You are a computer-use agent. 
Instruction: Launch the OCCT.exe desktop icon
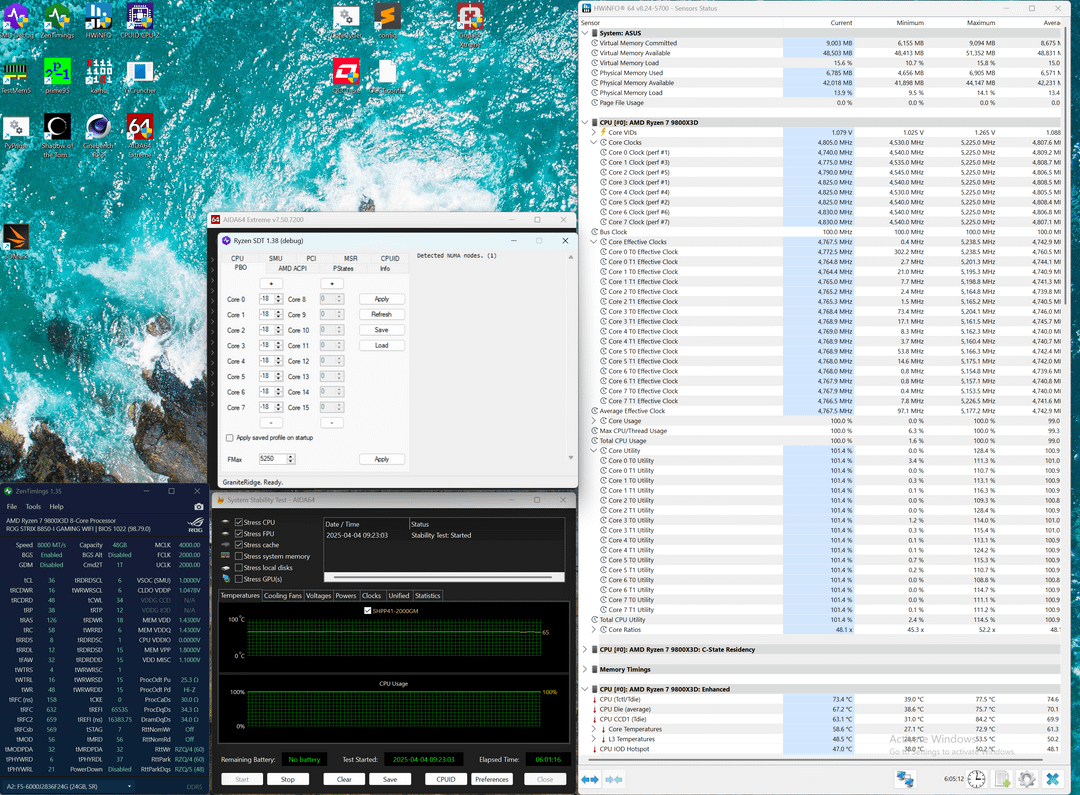[346, 76]
